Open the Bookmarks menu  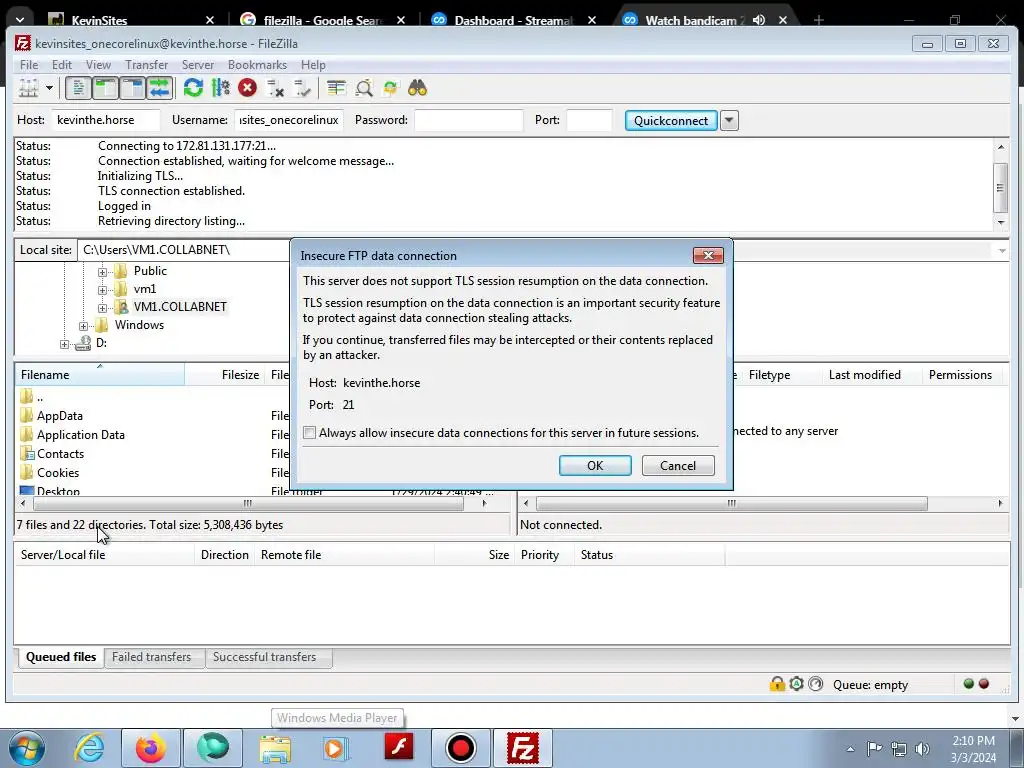tap(257, 65)
